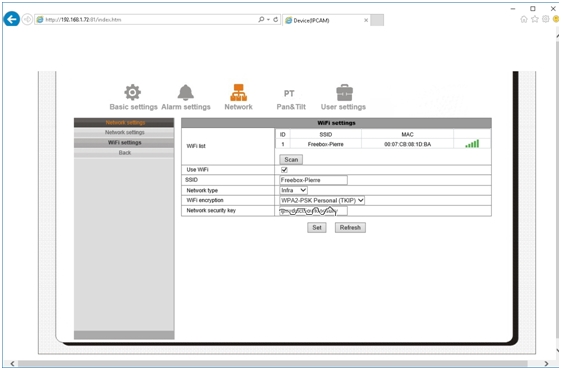The image size is (561, 370).
Task: Click the SSID input field
Action: tap(313, 180)
